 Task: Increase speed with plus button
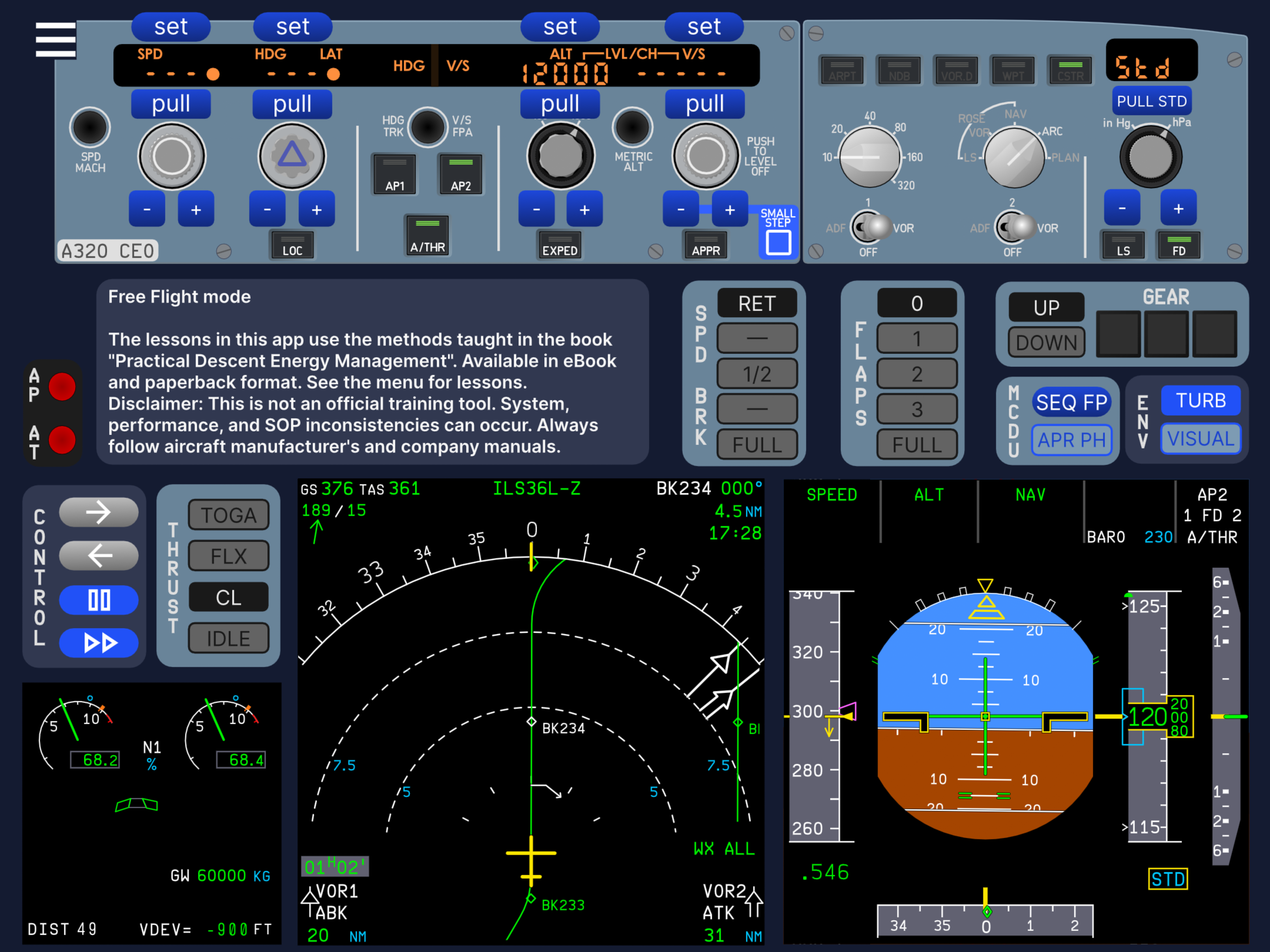coord(196,209)
